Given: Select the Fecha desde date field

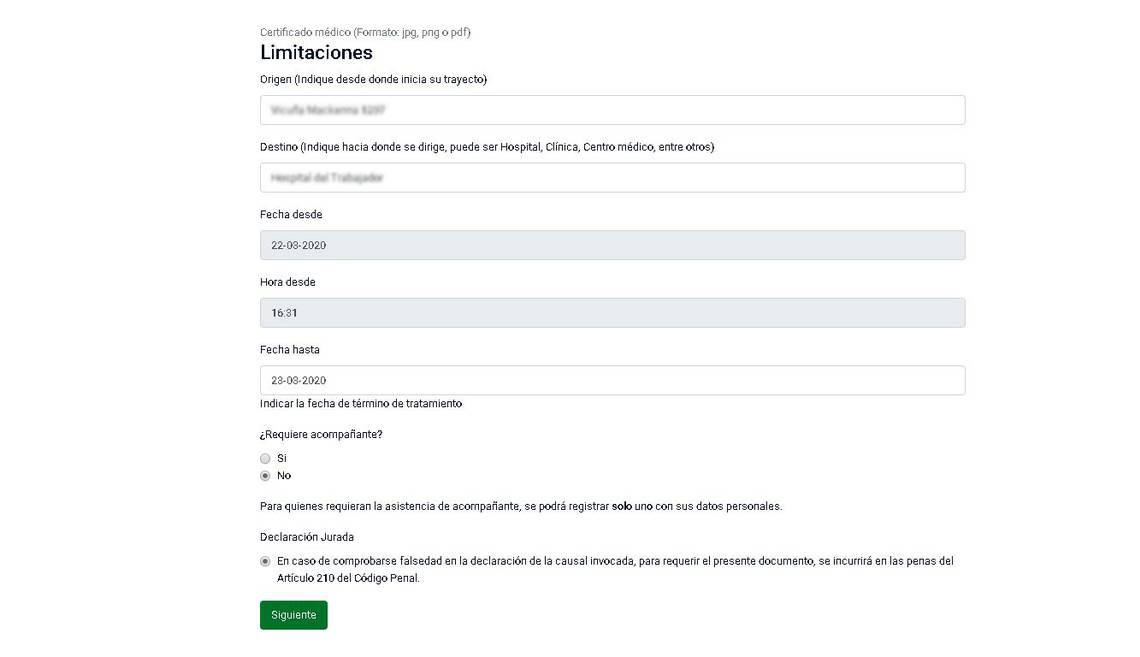Looking at the screenshot, I should 612,245.
